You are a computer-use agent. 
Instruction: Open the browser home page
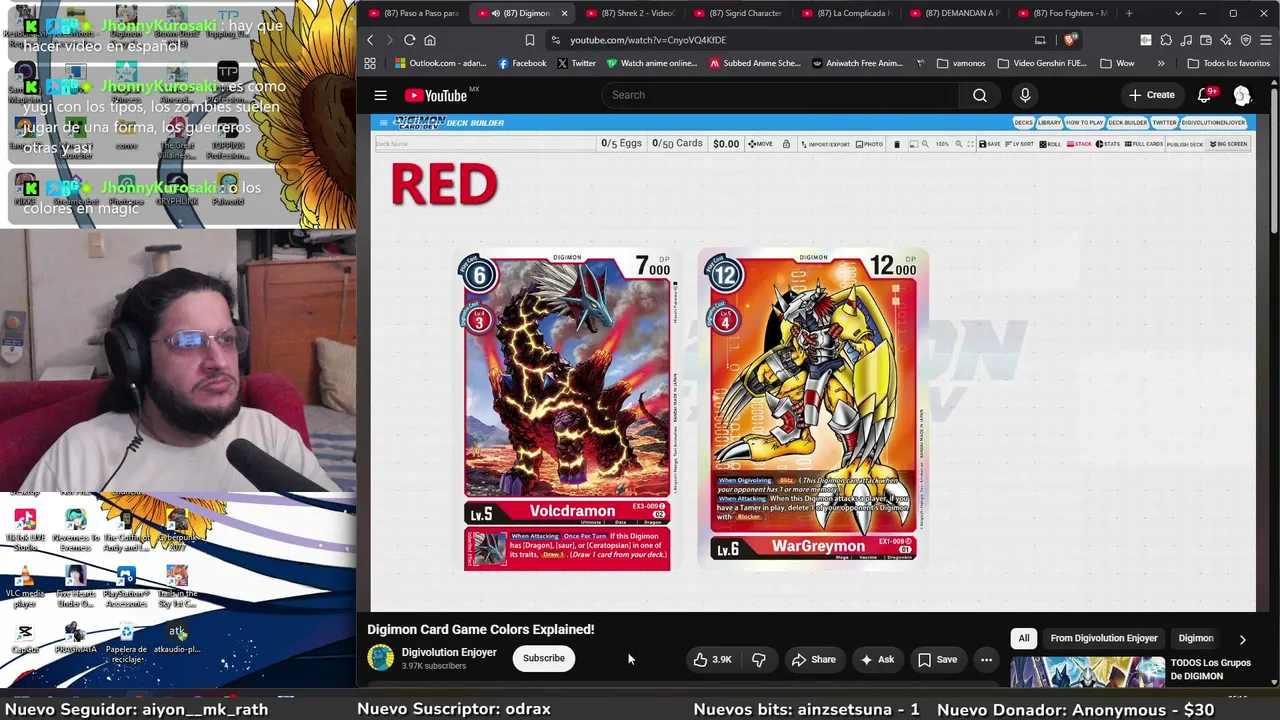click(430, 40)
